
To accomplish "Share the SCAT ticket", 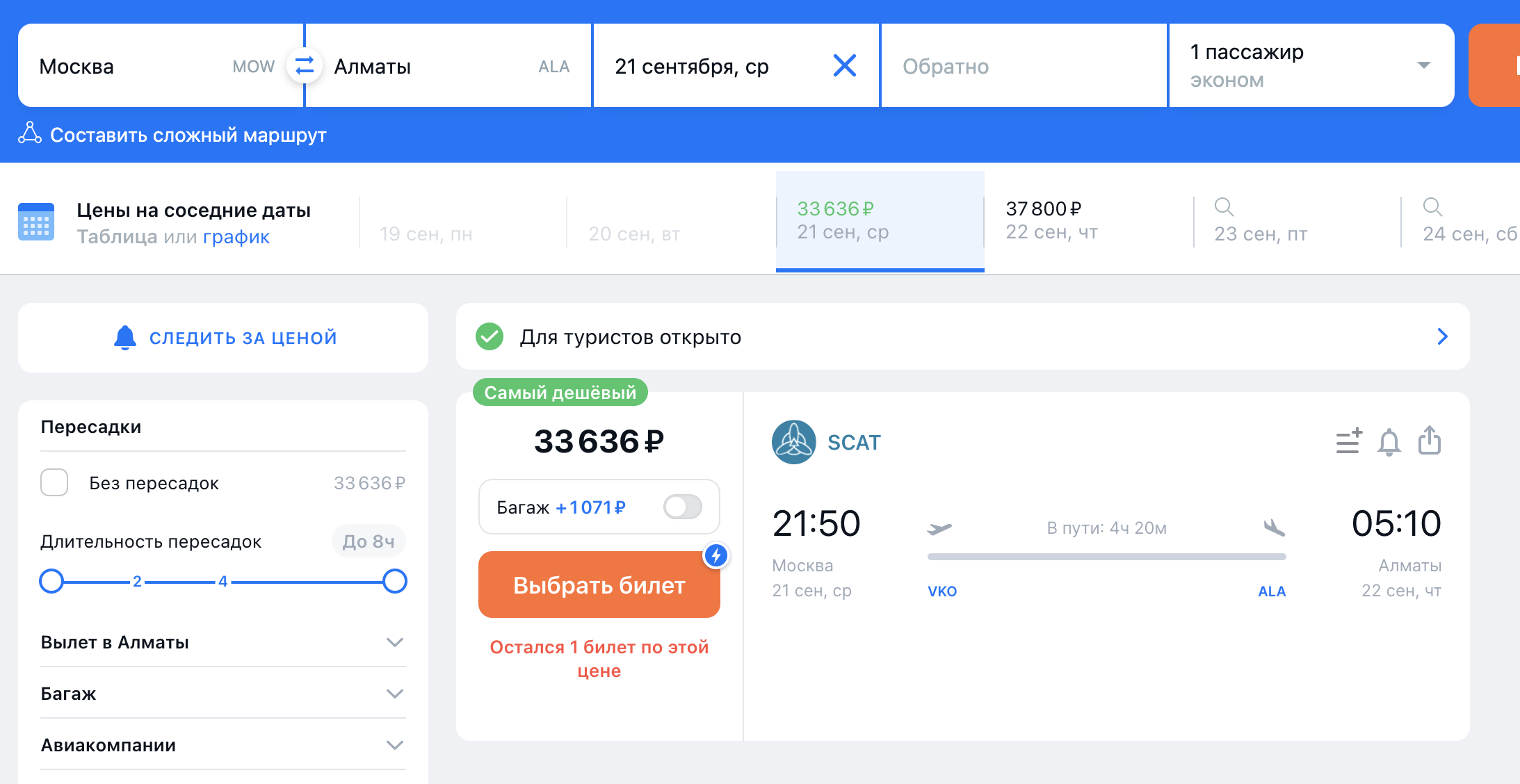I will 1429,441.
